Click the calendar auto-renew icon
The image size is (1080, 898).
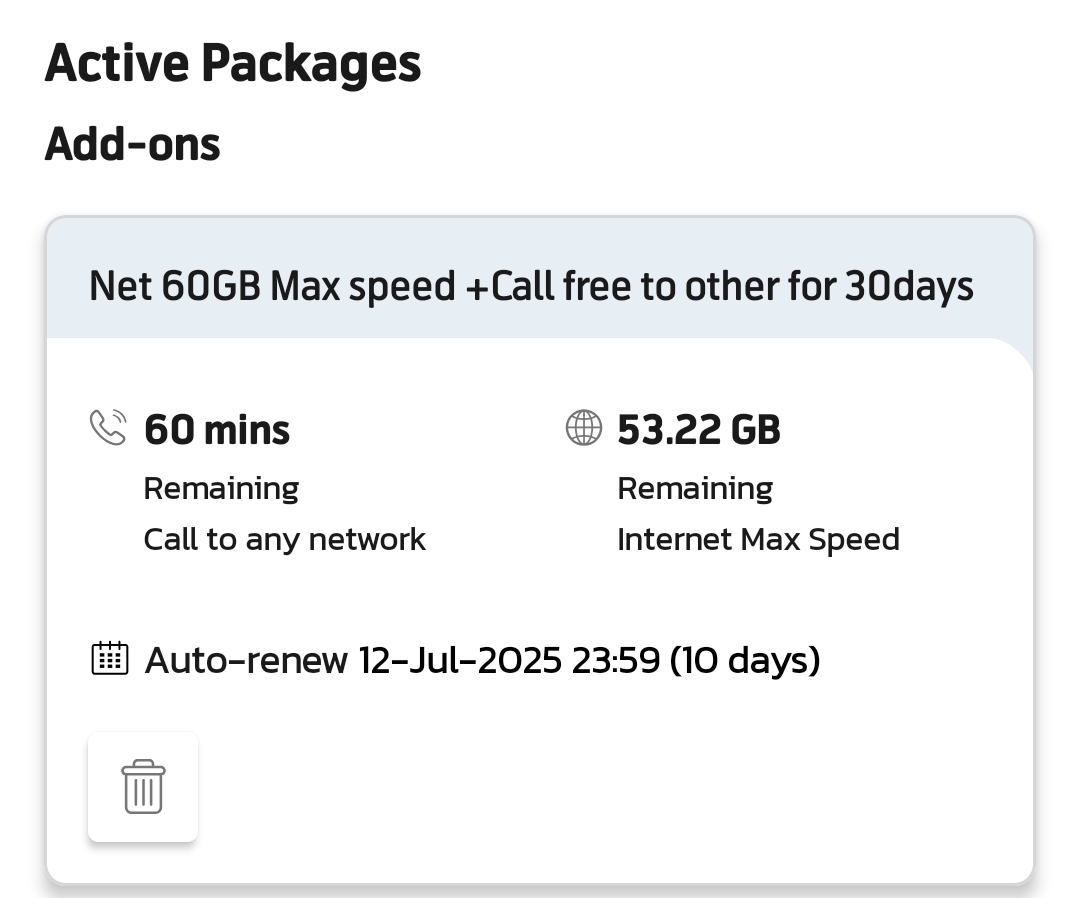point(110,658)
